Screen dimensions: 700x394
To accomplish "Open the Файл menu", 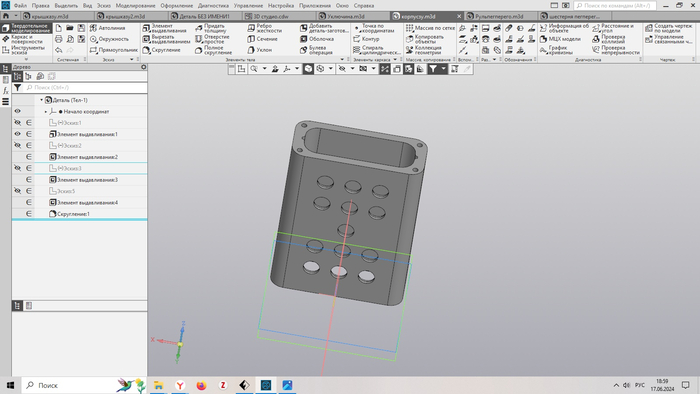I will 20,6.
